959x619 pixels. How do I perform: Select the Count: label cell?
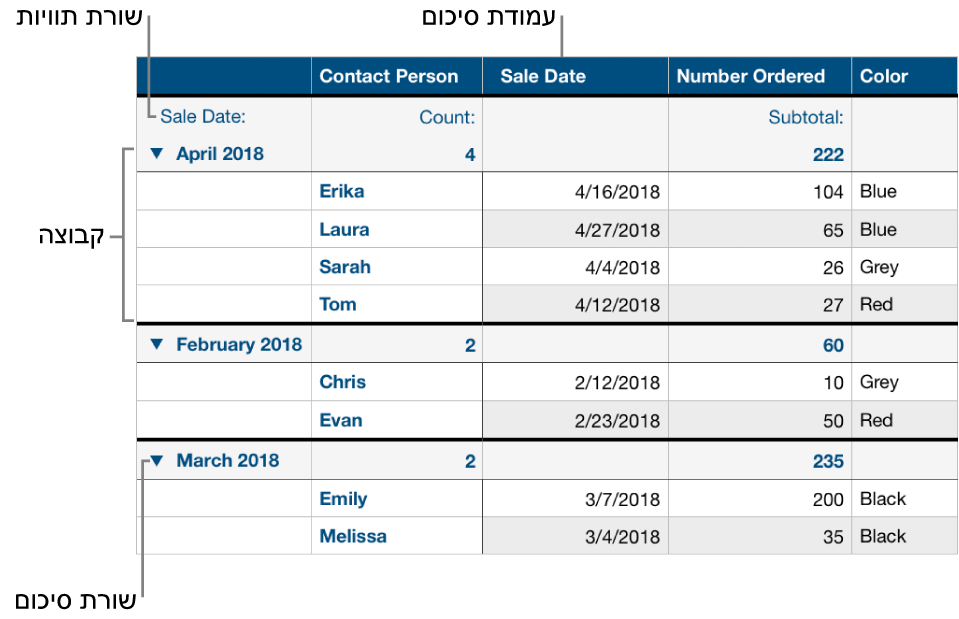(447, 117)
